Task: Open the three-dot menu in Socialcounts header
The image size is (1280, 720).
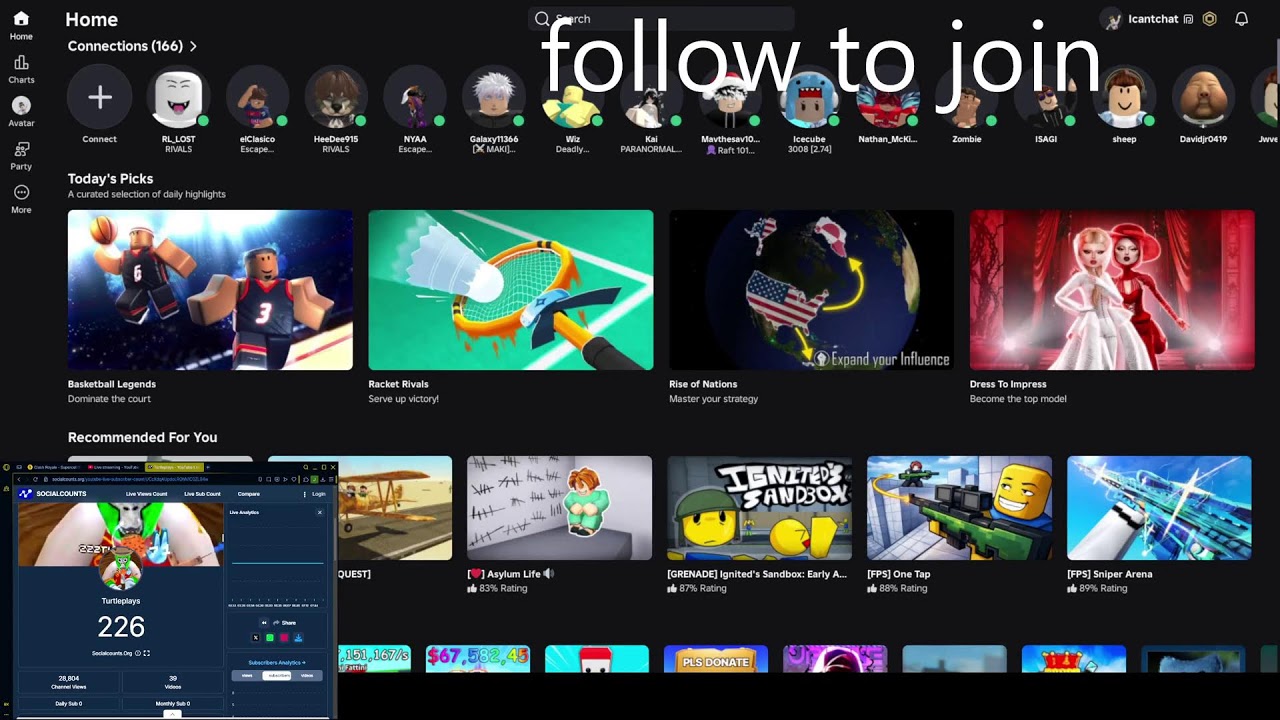Action: 304,494
